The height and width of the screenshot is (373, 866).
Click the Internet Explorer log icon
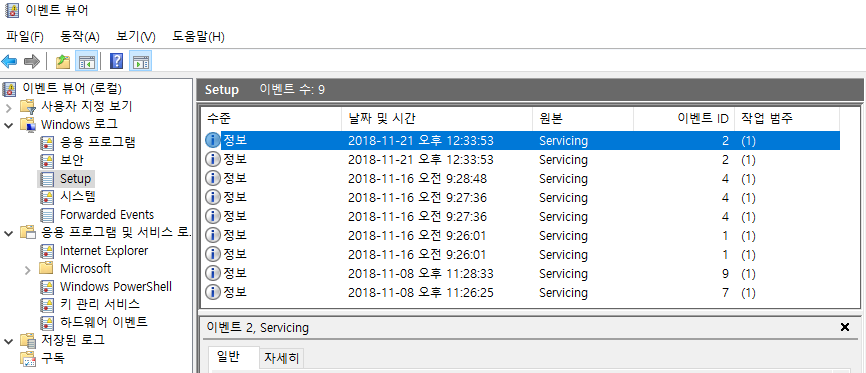click(47, 250)
